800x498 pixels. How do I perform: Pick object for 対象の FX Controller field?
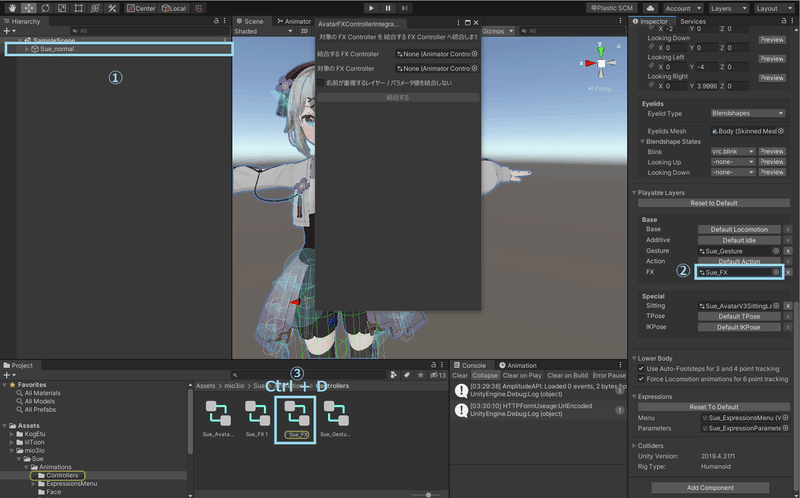pos(474,68)
